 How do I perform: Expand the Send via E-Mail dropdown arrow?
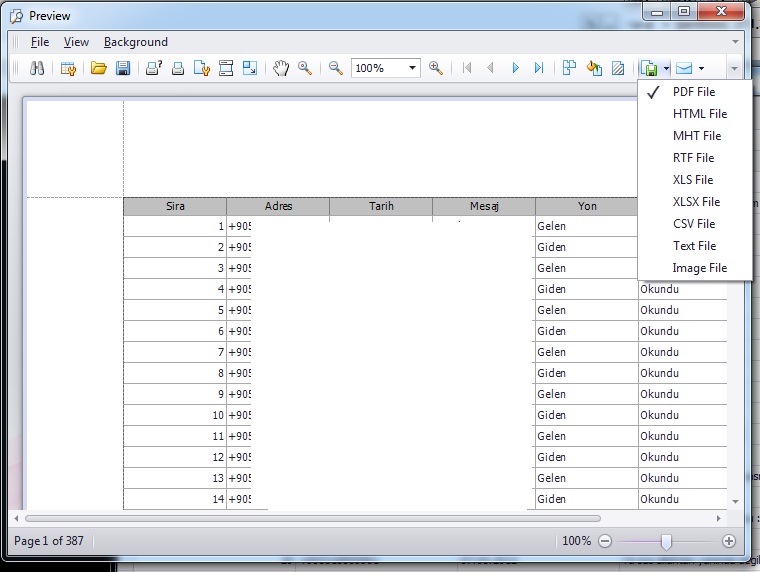click(x=701, y=68)
